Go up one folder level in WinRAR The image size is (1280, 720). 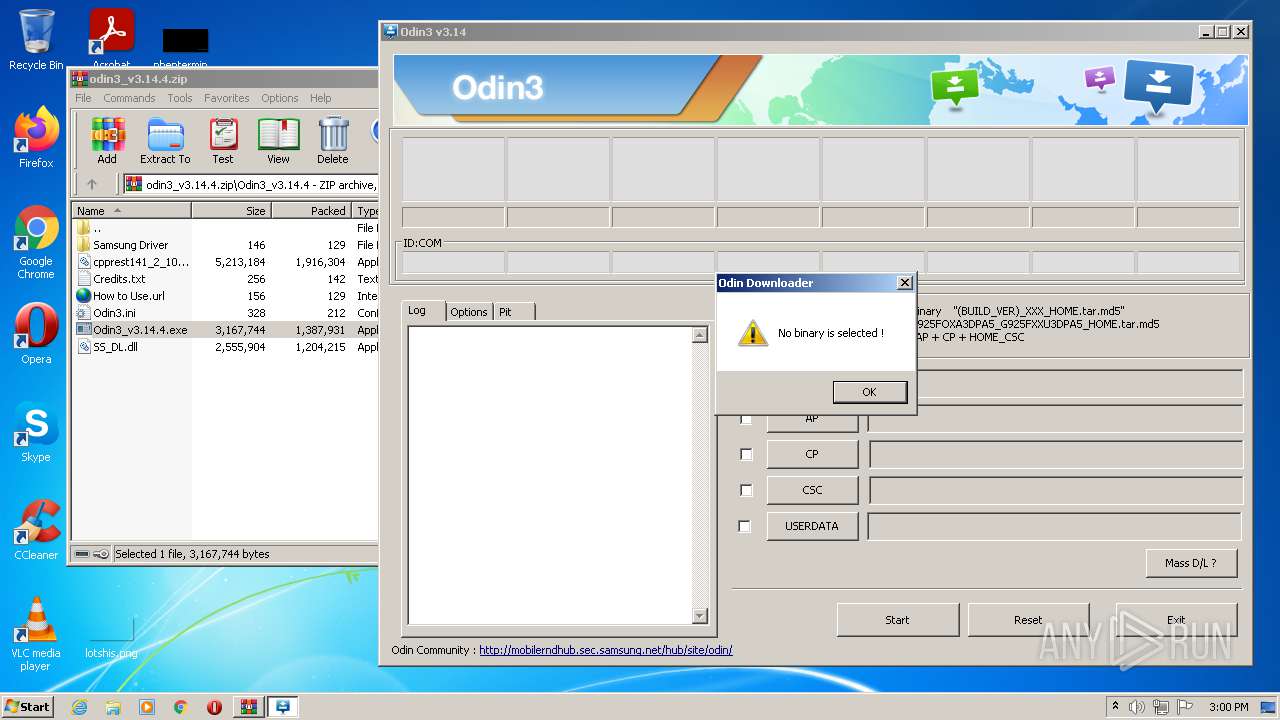(92, 184)
